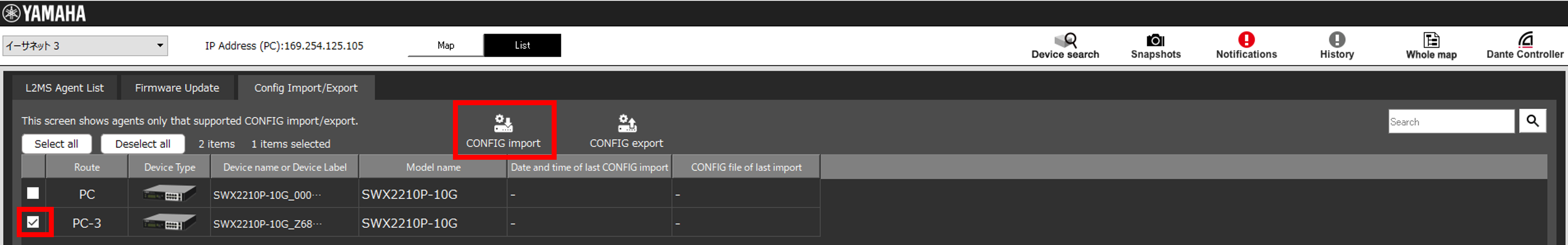Sort by the Model name column header

(x=433, y=167)
